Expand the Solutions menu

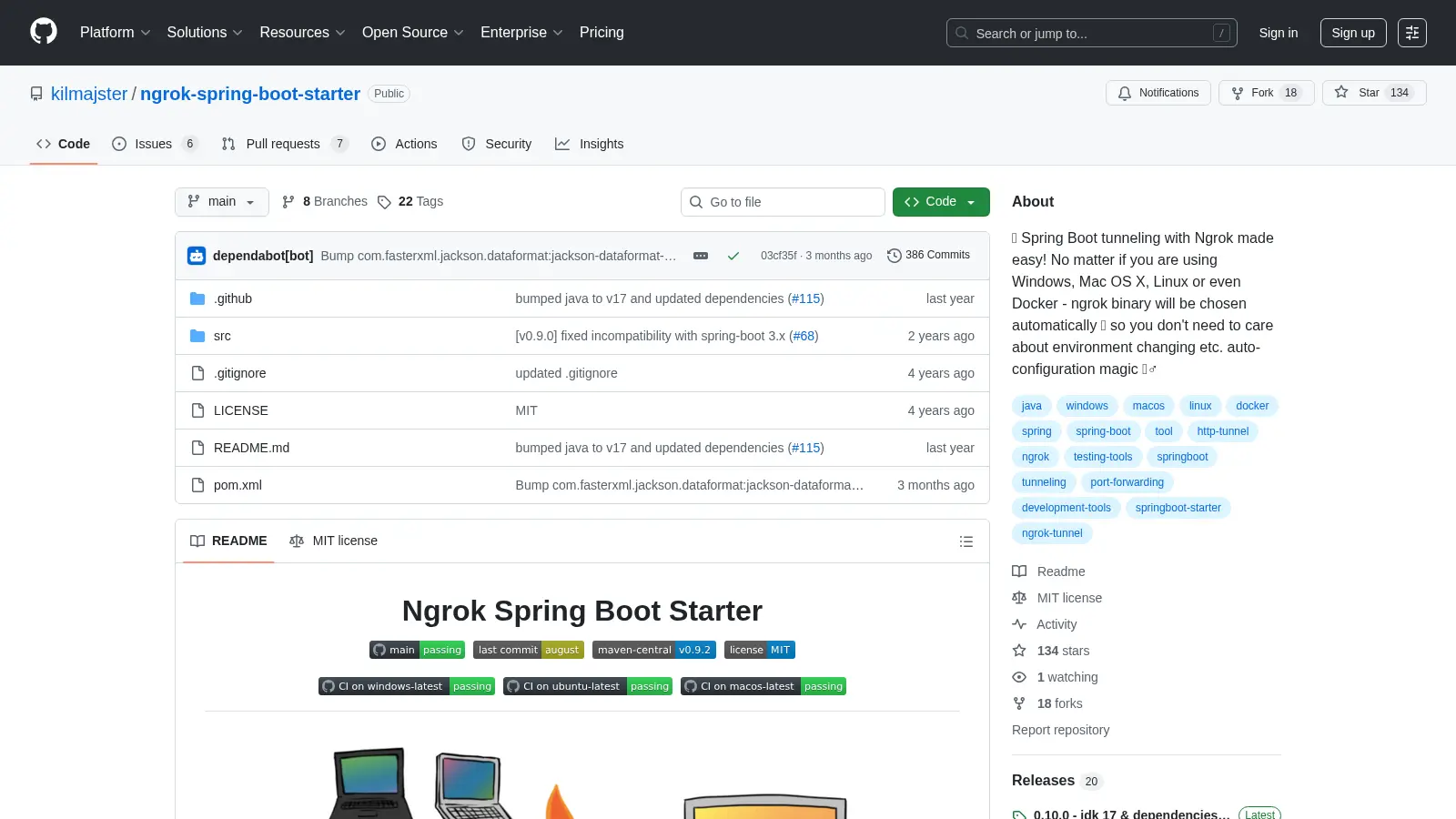(x=205, y=33)
